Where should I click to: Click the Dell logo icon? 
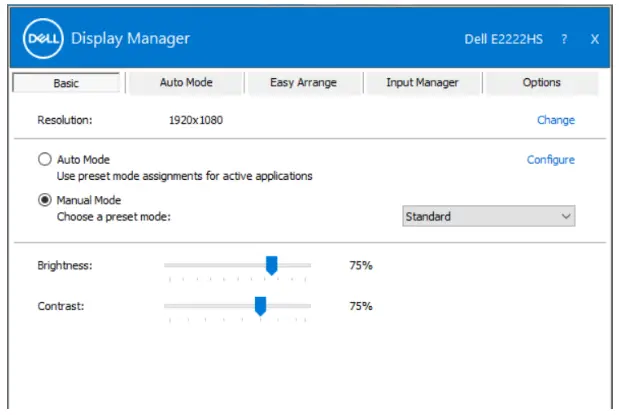[x=43, y=38]
